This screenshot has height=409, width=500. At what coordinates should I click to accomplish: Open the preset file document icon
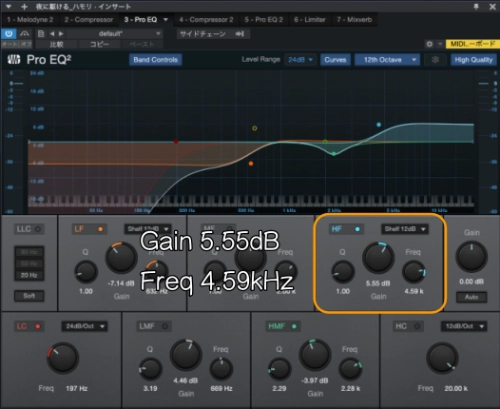pos(41,34)
